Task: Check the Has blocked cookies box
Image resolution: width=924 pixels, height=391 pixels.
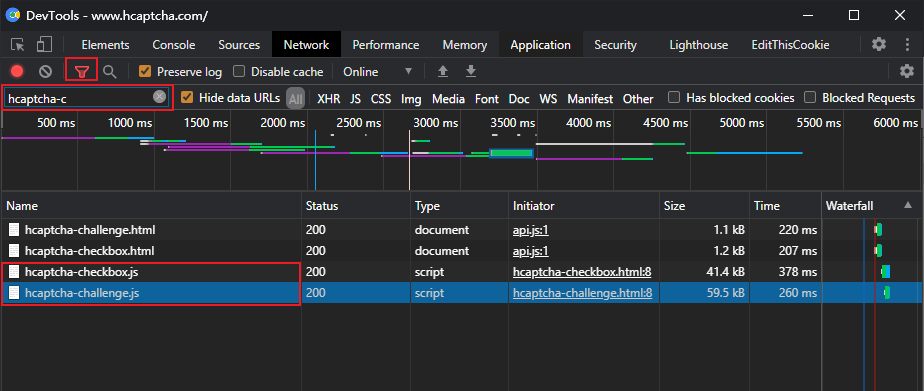Action: click(674, 98)
